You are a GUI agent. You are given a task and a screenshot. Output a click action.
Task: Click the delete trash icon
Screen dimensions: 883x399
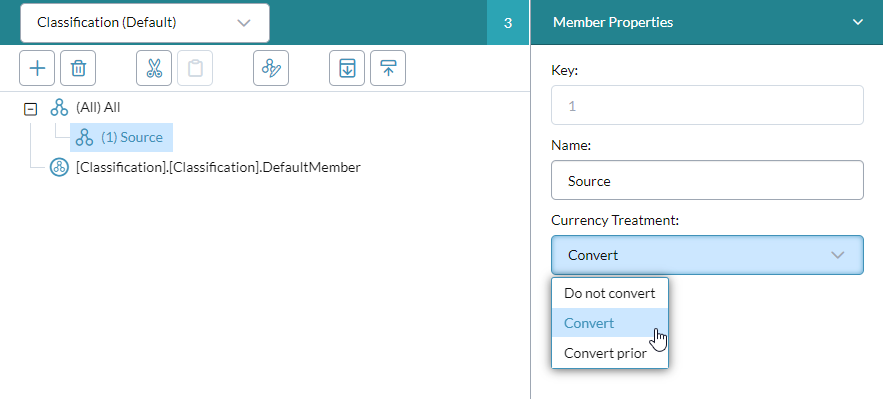click(78, 68)
